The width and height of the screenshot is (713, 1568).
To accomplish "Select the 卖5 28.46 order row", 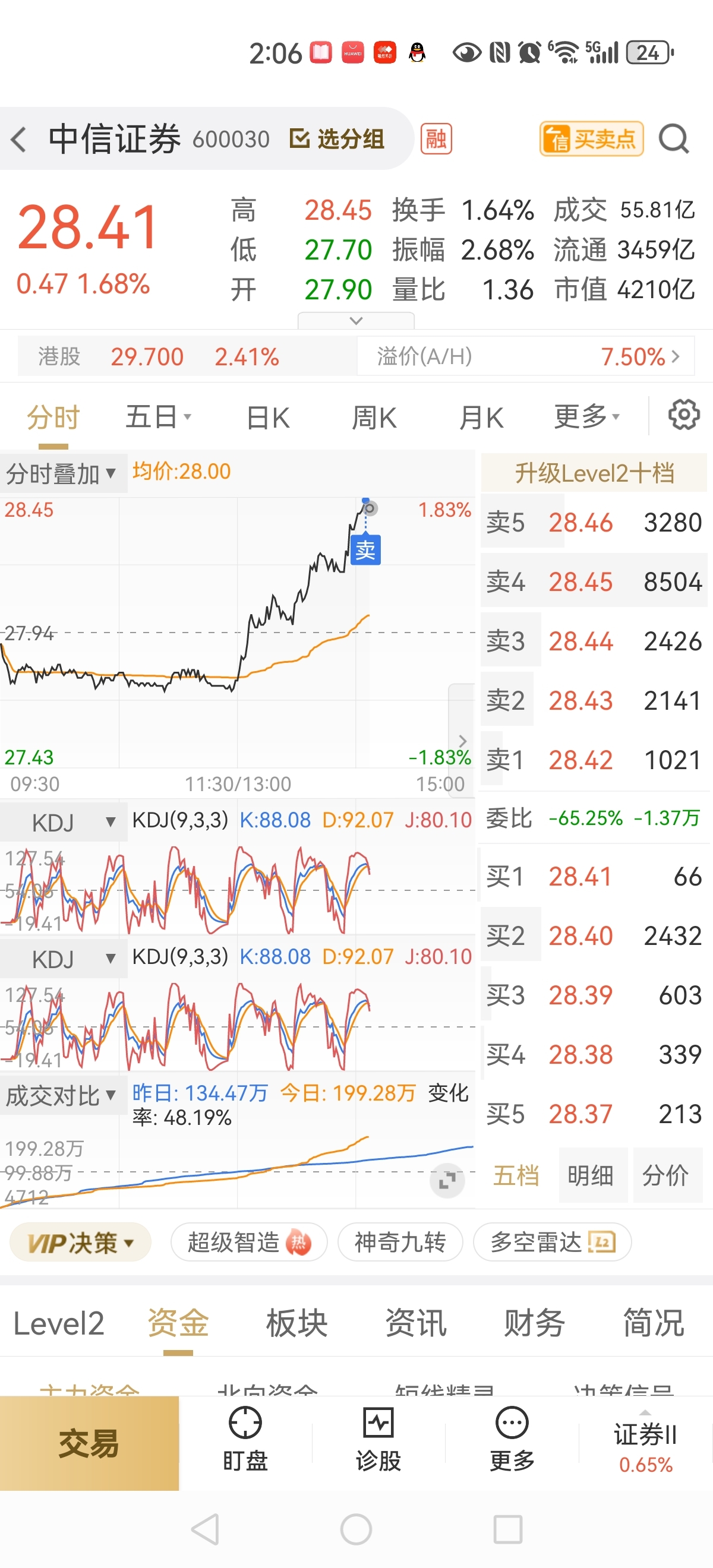I will (x=594, y=522).
